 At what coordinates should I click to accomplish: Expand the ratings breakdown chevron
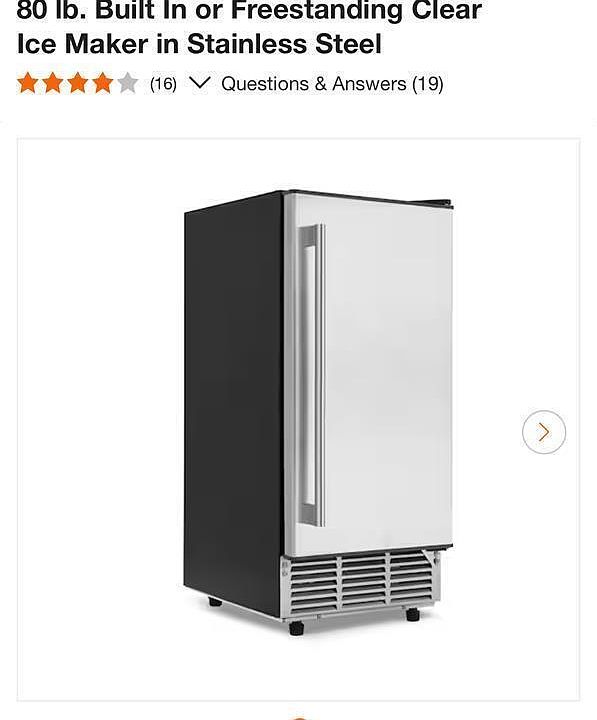(x=200, y=84)
